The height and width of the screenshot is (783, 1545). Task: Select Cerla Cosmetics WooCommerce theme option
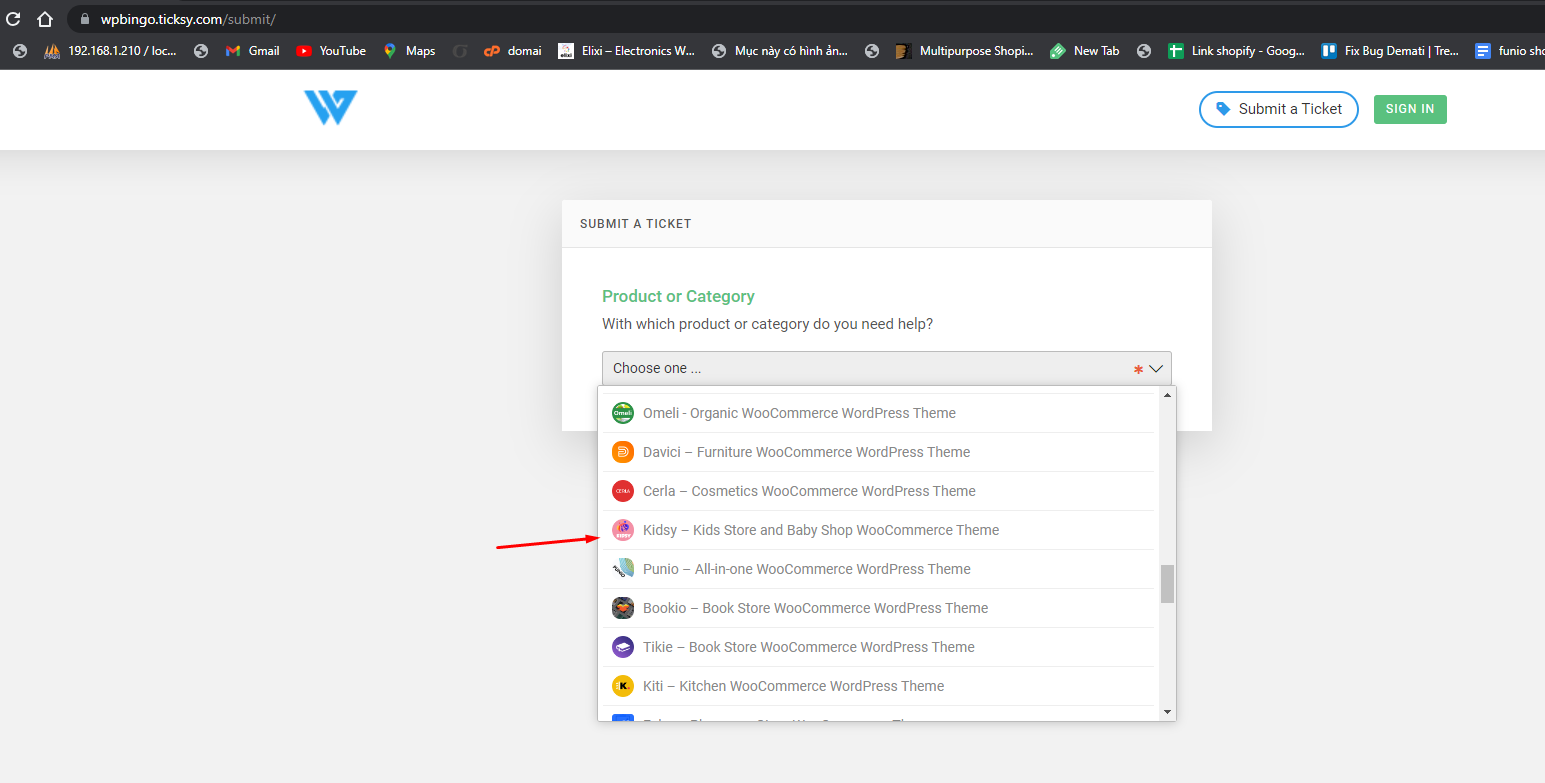pos(878,491)
